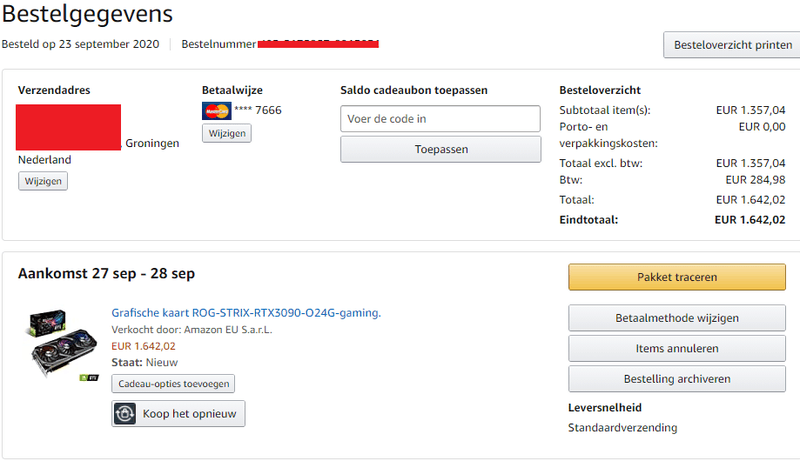Click the Items annuleren button
Viewport: 800px width, 461px height.
click(679, 349)
